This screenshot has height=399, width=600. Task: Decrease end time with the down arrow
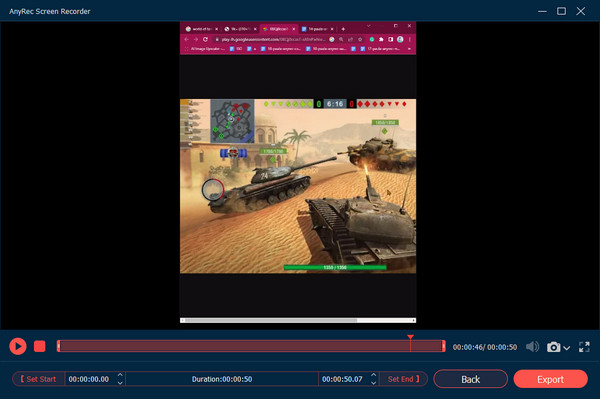(373, 383)
